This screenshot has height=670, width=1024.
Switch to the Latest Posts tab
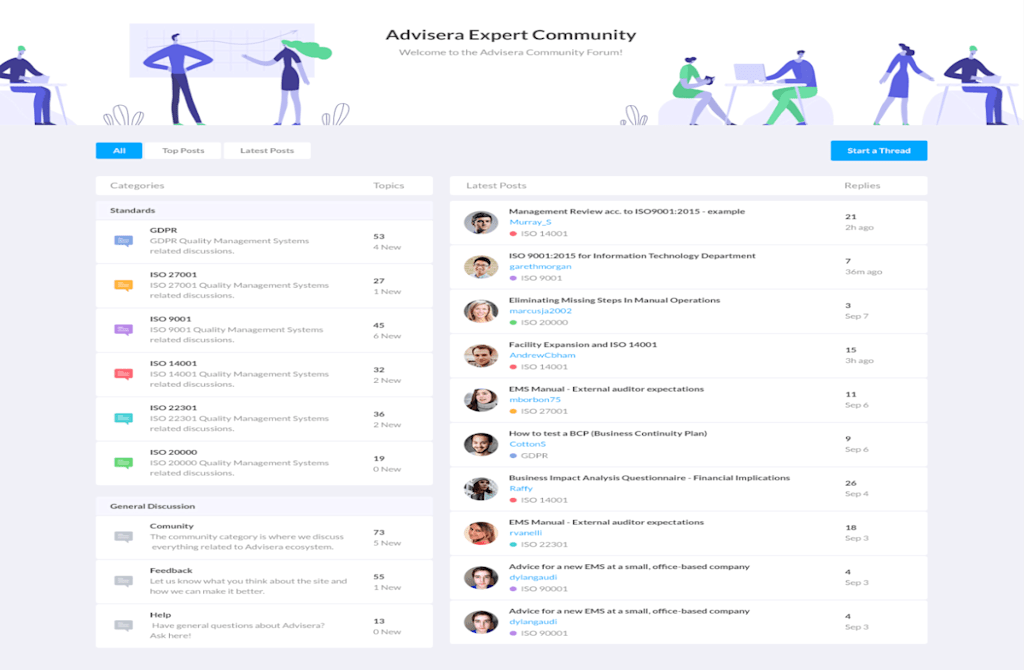click(x=266, y=151)
